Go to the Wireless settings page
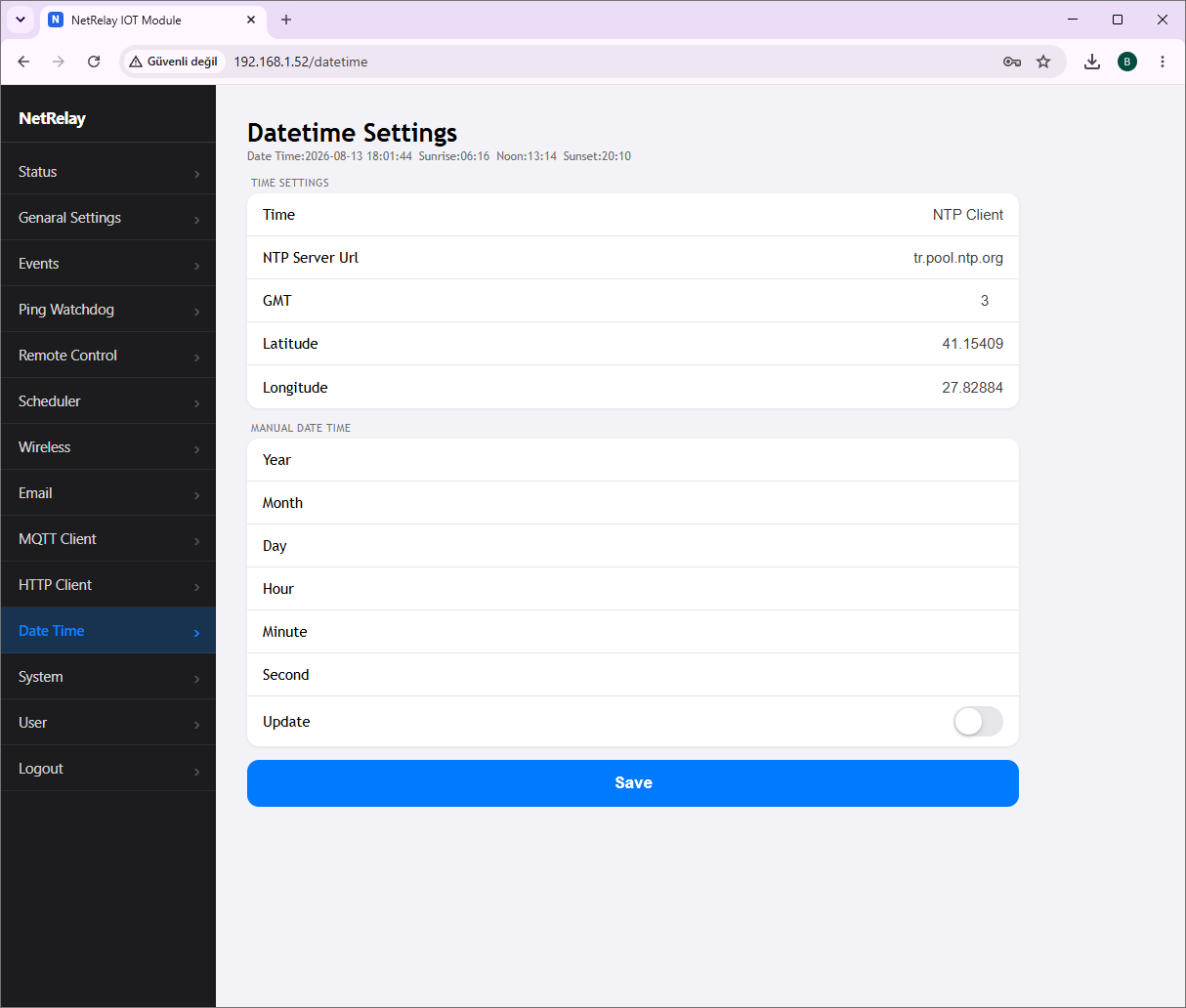Screen dimensions: 1186x1008 click(x=108, y=447)
